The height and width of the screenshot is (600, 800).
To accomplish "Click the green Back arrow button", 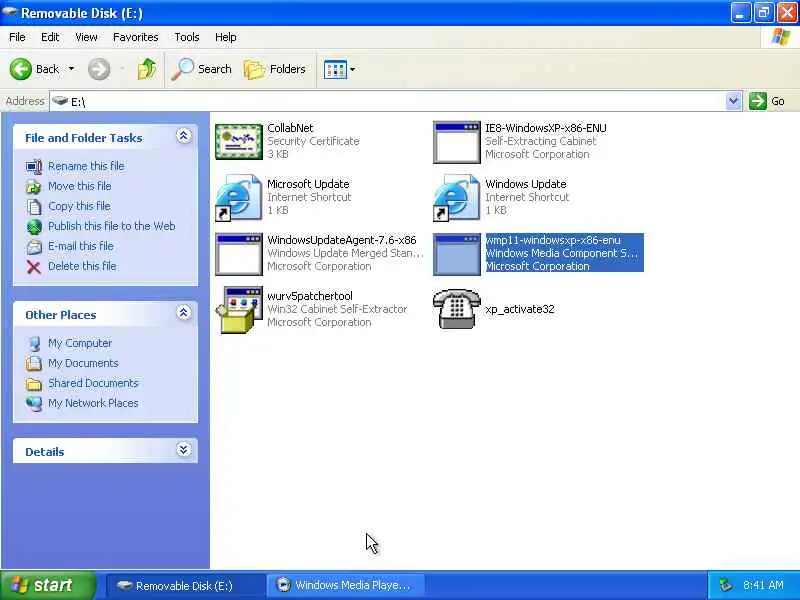I will 20,69.
